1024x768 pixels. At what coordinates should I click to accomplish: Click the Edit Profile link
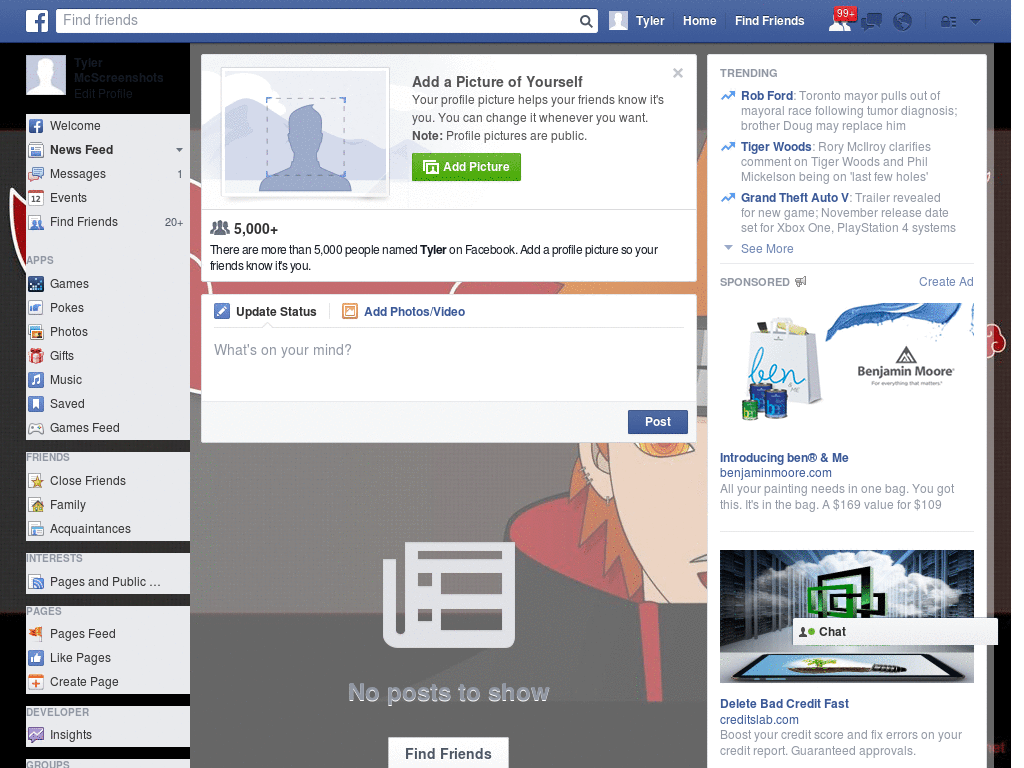click(103, 93)
